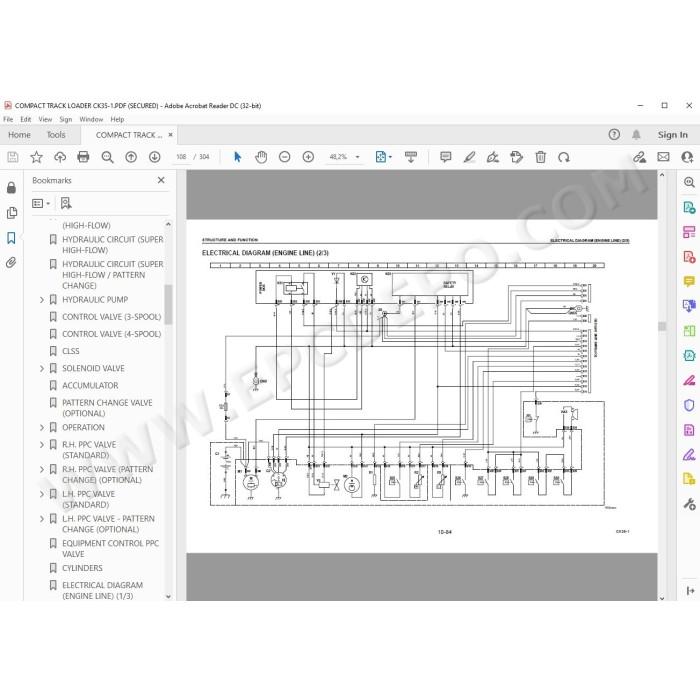
Task: Open the Window menu
Action: click(x=91, y=119)
